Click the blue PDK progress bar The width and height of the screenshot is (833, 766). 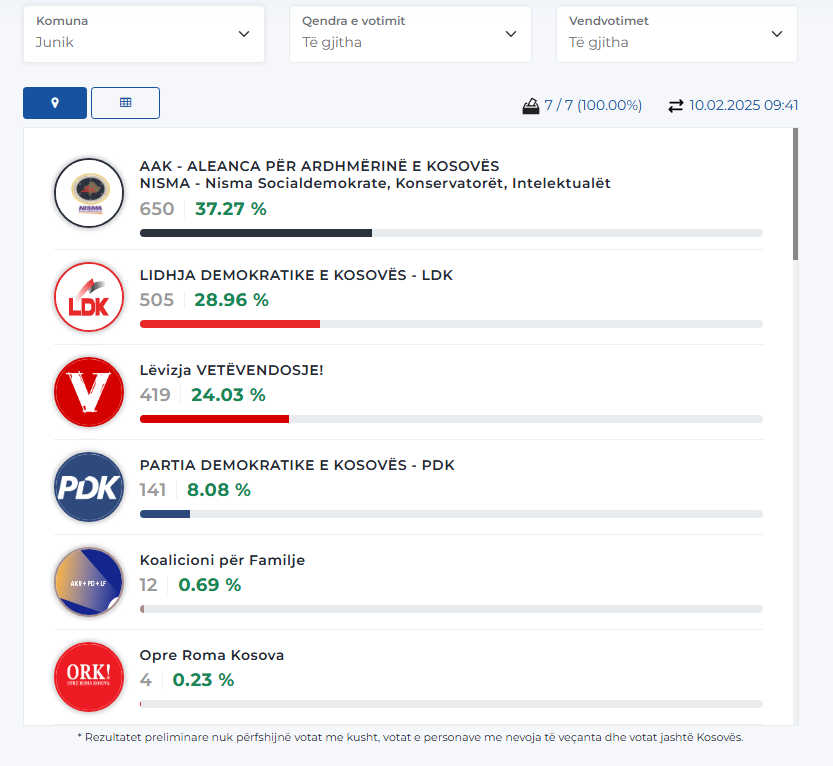pyautogui.click(x=165, y=514)
